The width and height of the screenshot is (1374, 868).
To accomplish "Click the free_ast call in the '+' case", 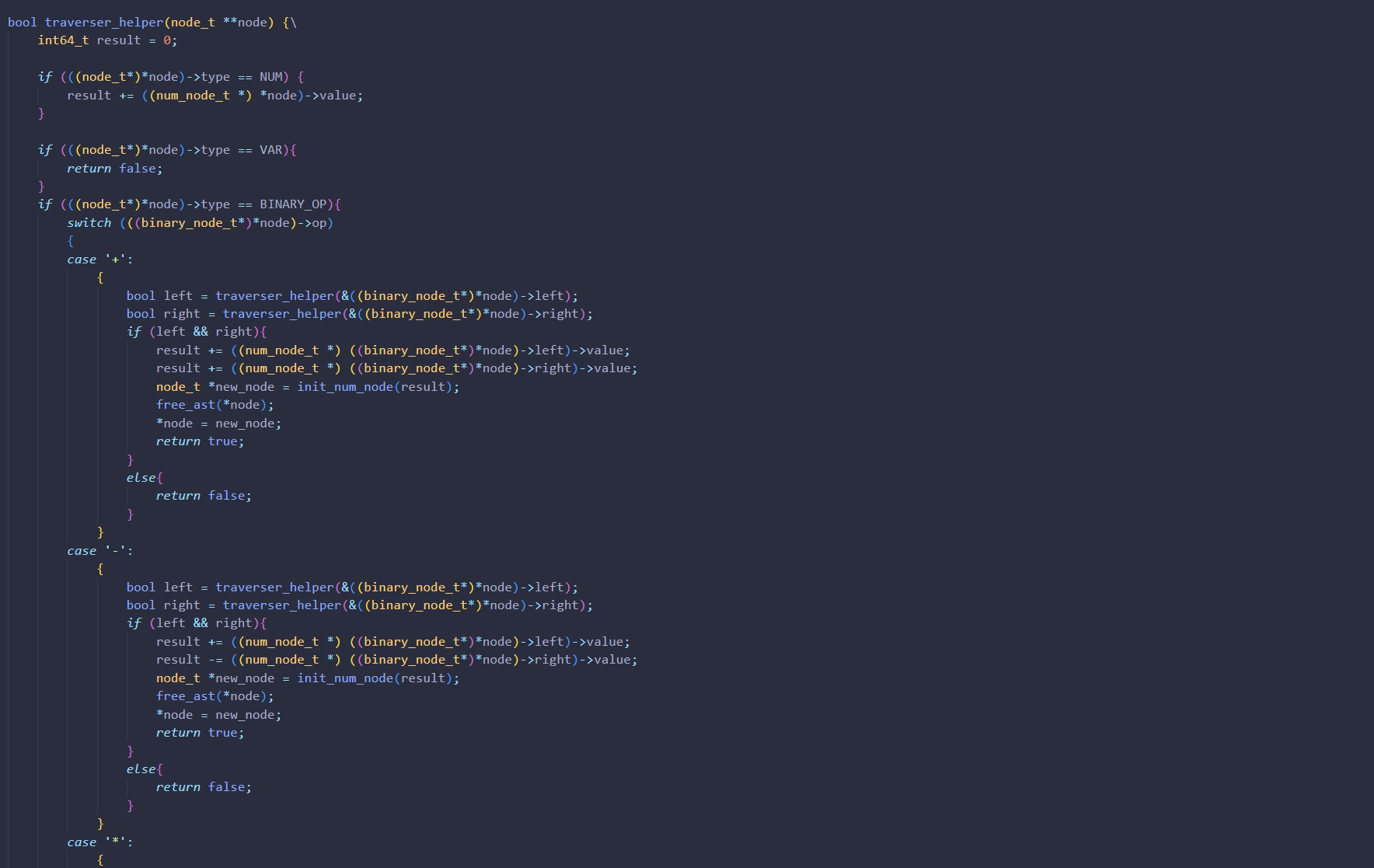I will pyautogui.click(x=185, y=405).
